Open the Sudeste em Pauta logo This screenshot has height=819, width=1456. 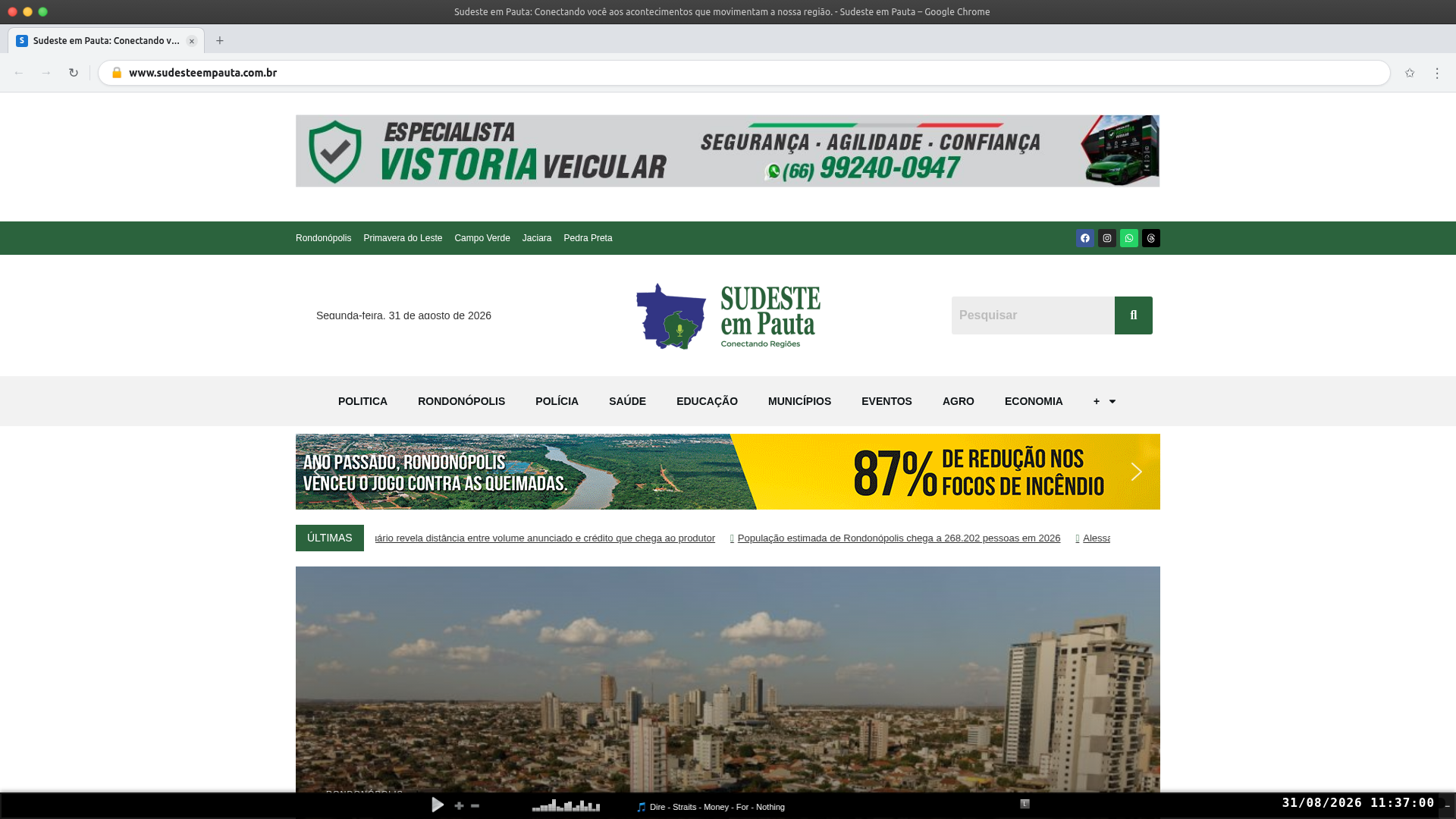point(728,316)
